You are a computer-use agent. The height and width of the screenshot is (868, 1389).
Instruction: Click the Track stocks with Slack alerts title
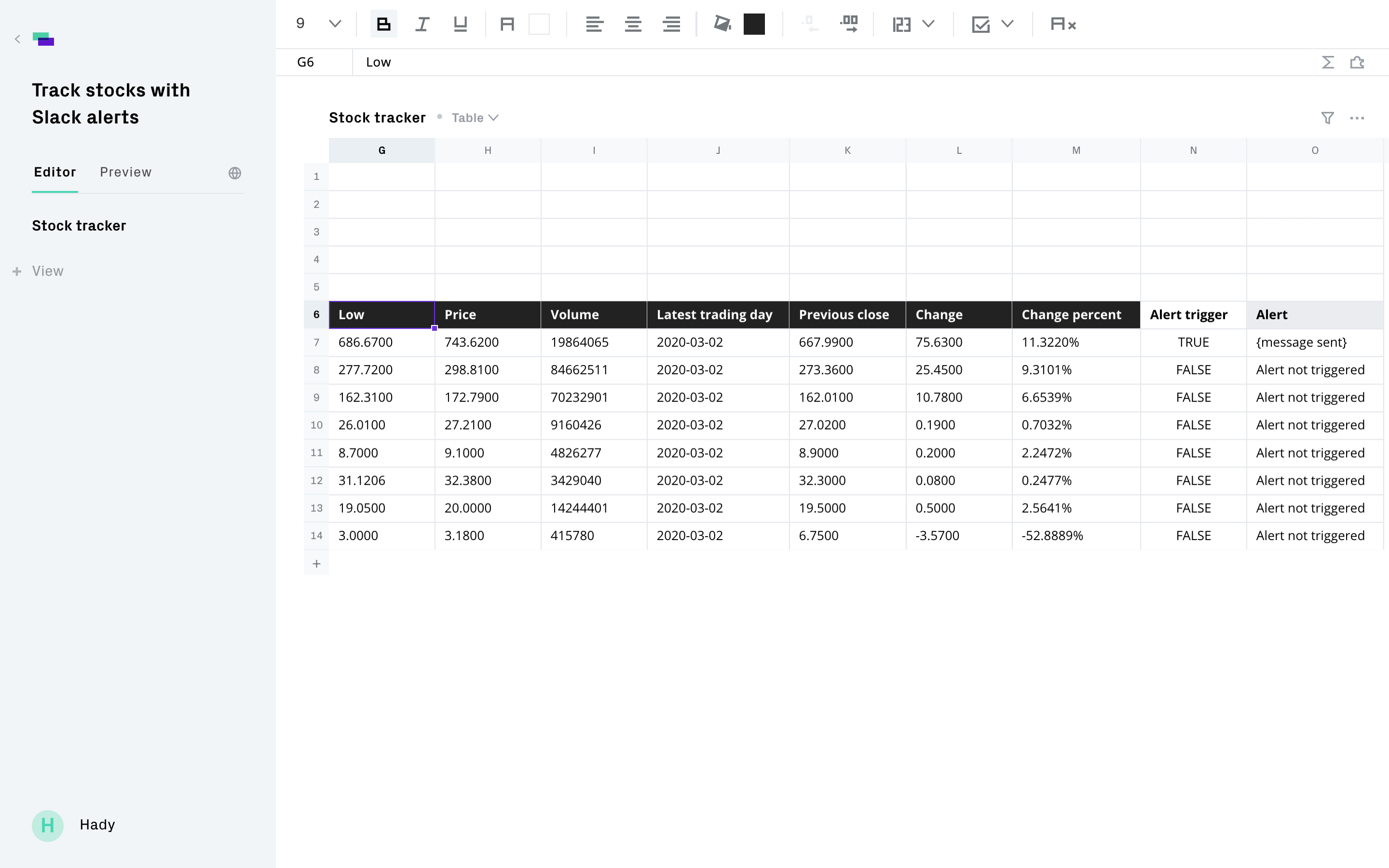tap(111, 104)
